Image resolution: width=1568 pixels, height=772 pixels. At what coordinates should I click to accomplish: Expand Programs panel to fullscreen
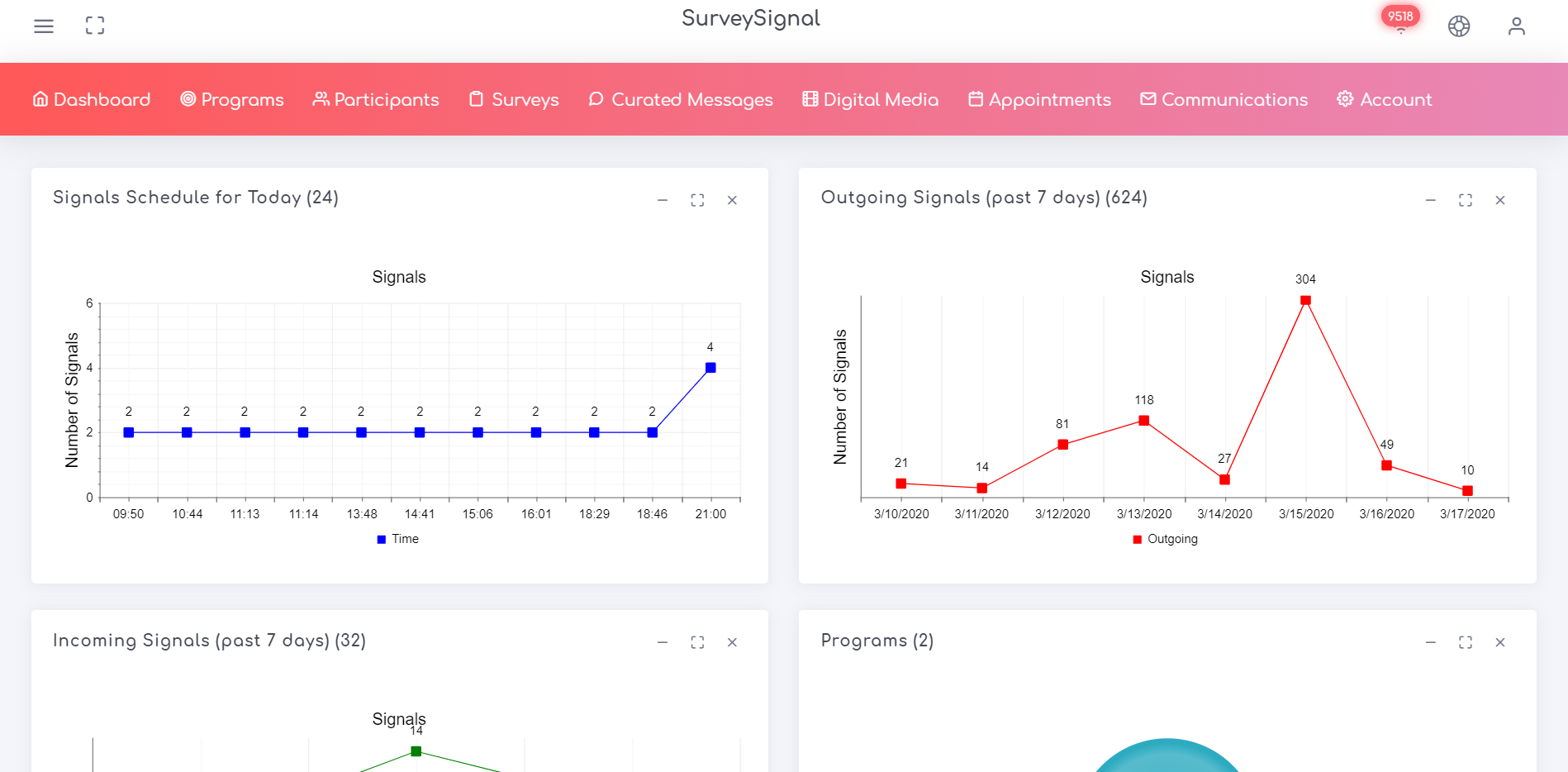pyautogui.click(x=1466, y=642)
